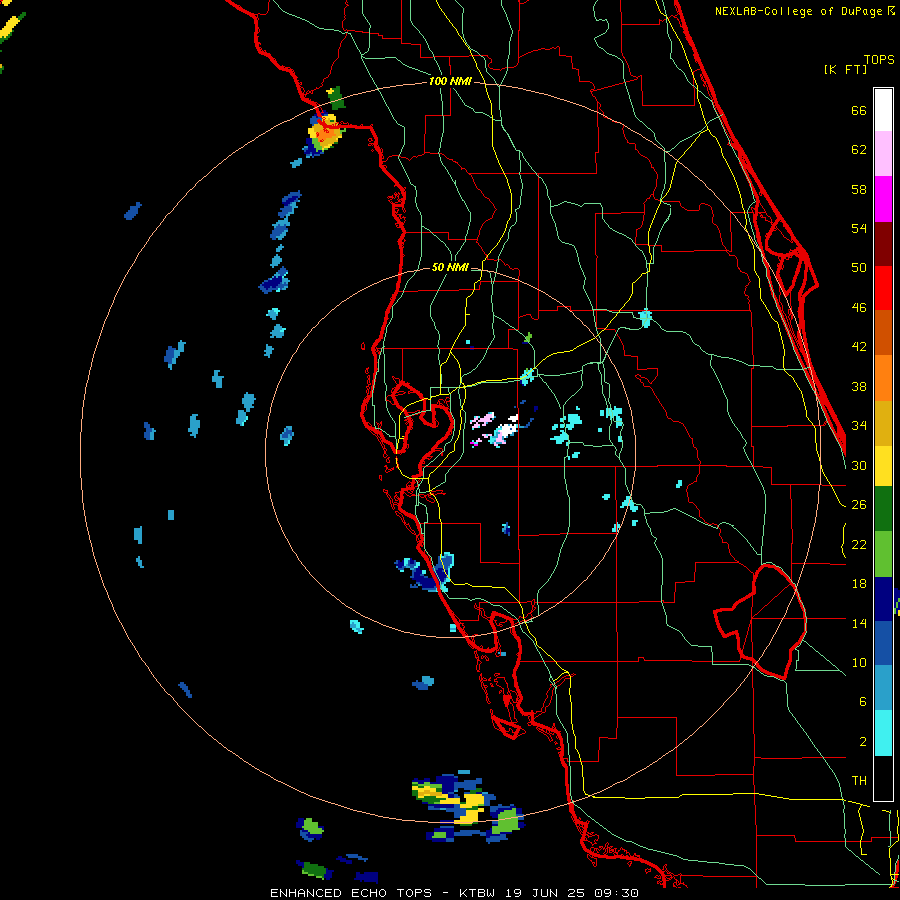900x900 pixels.
Task: Click the "30" legend value
Action: click(x=859, y=465)
